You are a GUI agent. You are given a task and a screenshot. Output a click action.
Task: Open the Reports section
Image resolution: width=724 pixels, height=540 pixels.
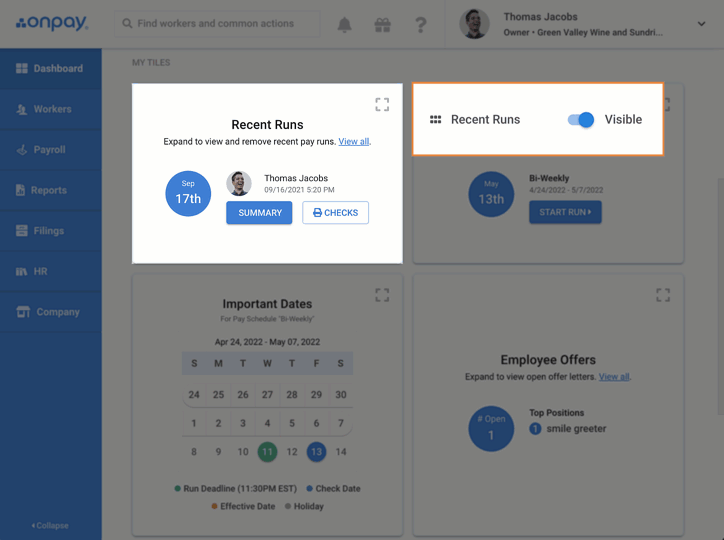point(48,190)
